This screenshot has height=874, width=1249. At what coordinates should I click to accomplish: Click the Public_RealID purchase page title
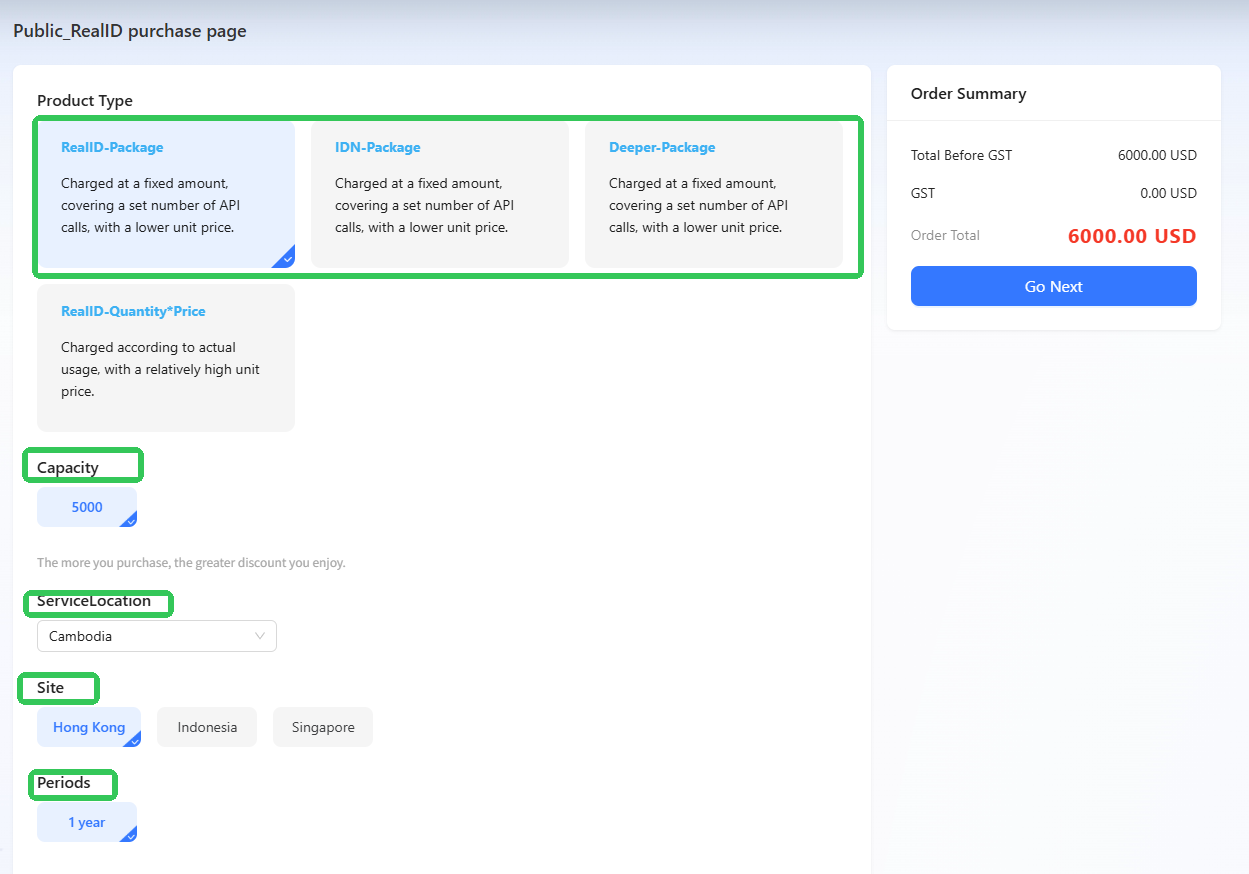[130, 31]
